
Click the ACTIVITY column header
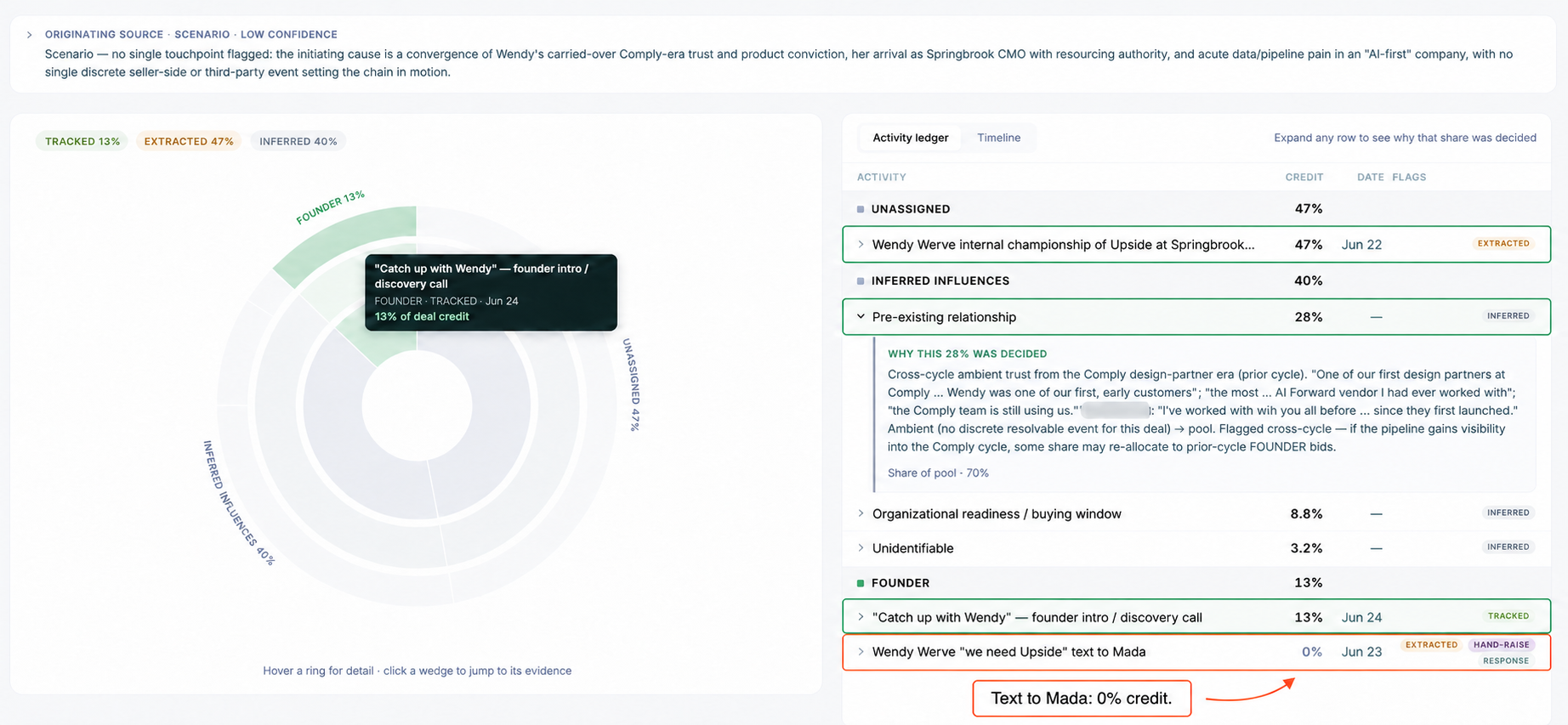(881, 178)
